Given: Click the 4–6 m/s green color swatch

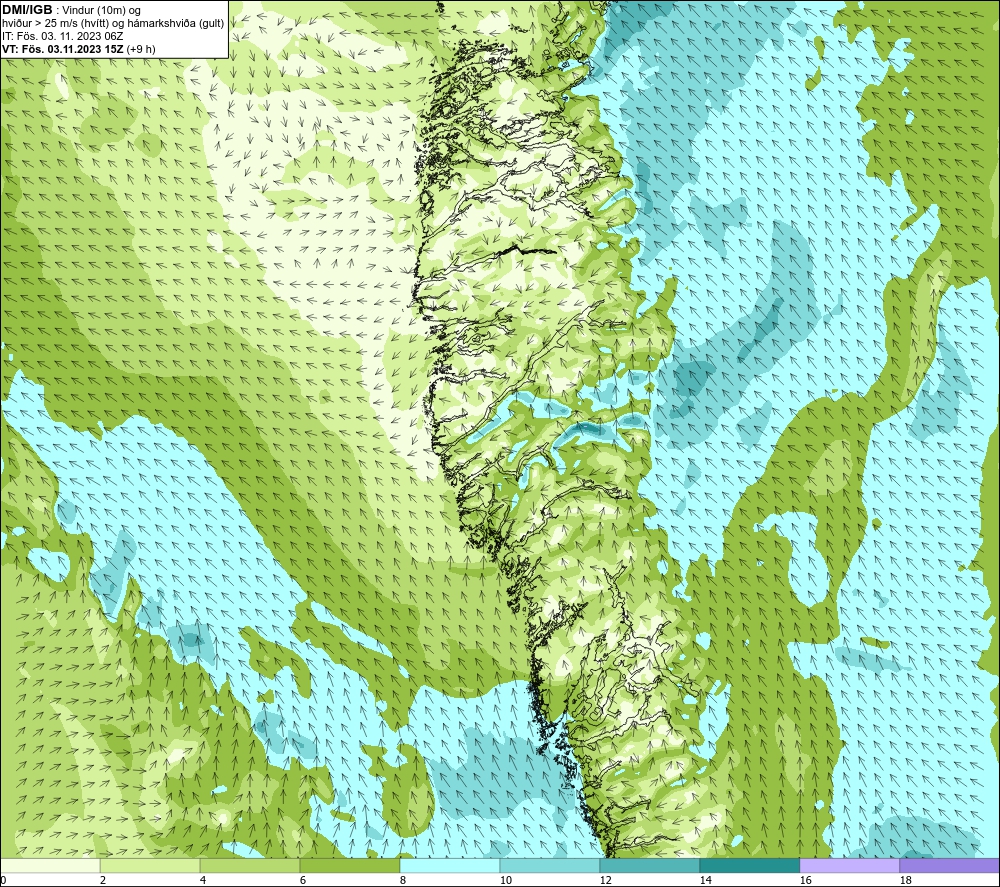Looking at the screenshot, I should tap(250, 865).
